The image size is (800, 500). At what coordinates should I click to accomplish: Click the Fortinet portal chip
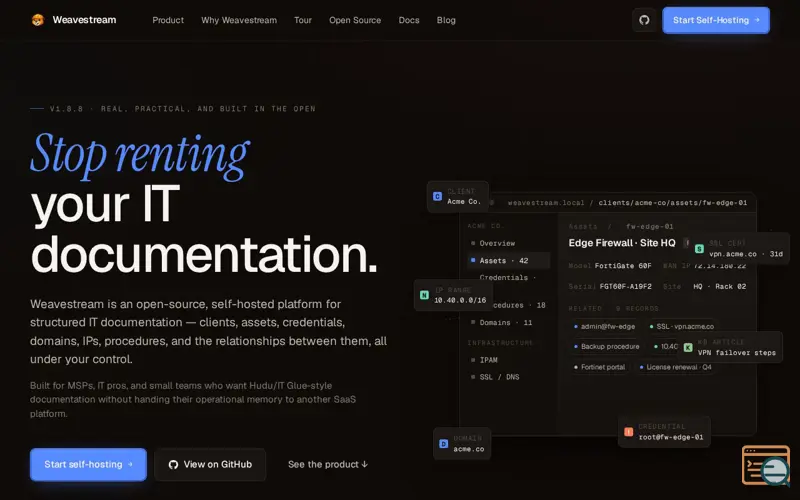[x=599, y=367]
